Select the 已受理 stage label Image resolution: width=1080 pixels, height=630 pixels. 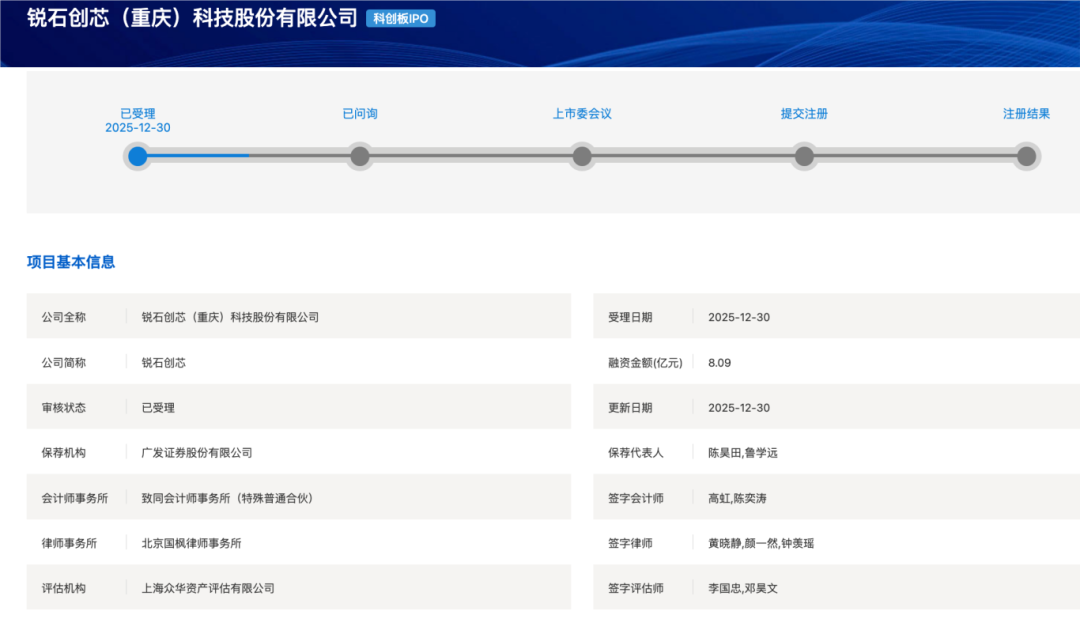pyautogui.click(x=138, y=114)
